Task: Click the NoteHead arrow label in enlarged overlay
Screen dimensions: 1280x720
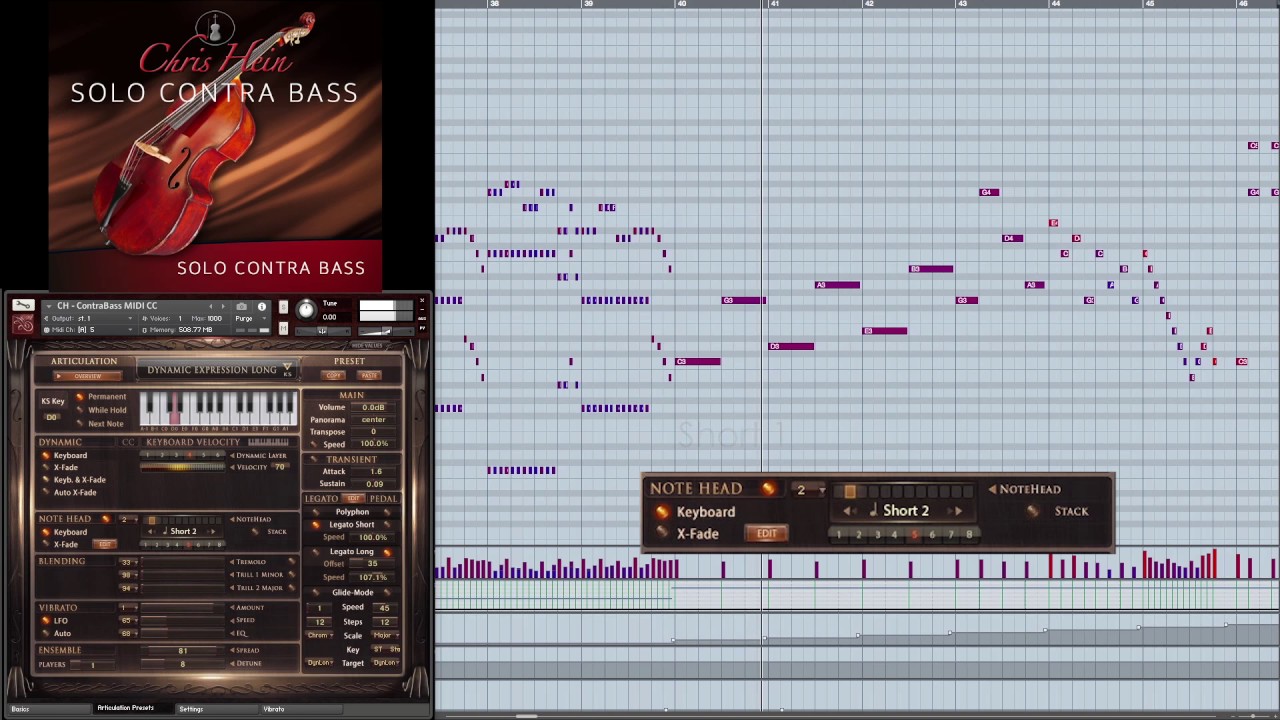Action: pos(1024,489)
